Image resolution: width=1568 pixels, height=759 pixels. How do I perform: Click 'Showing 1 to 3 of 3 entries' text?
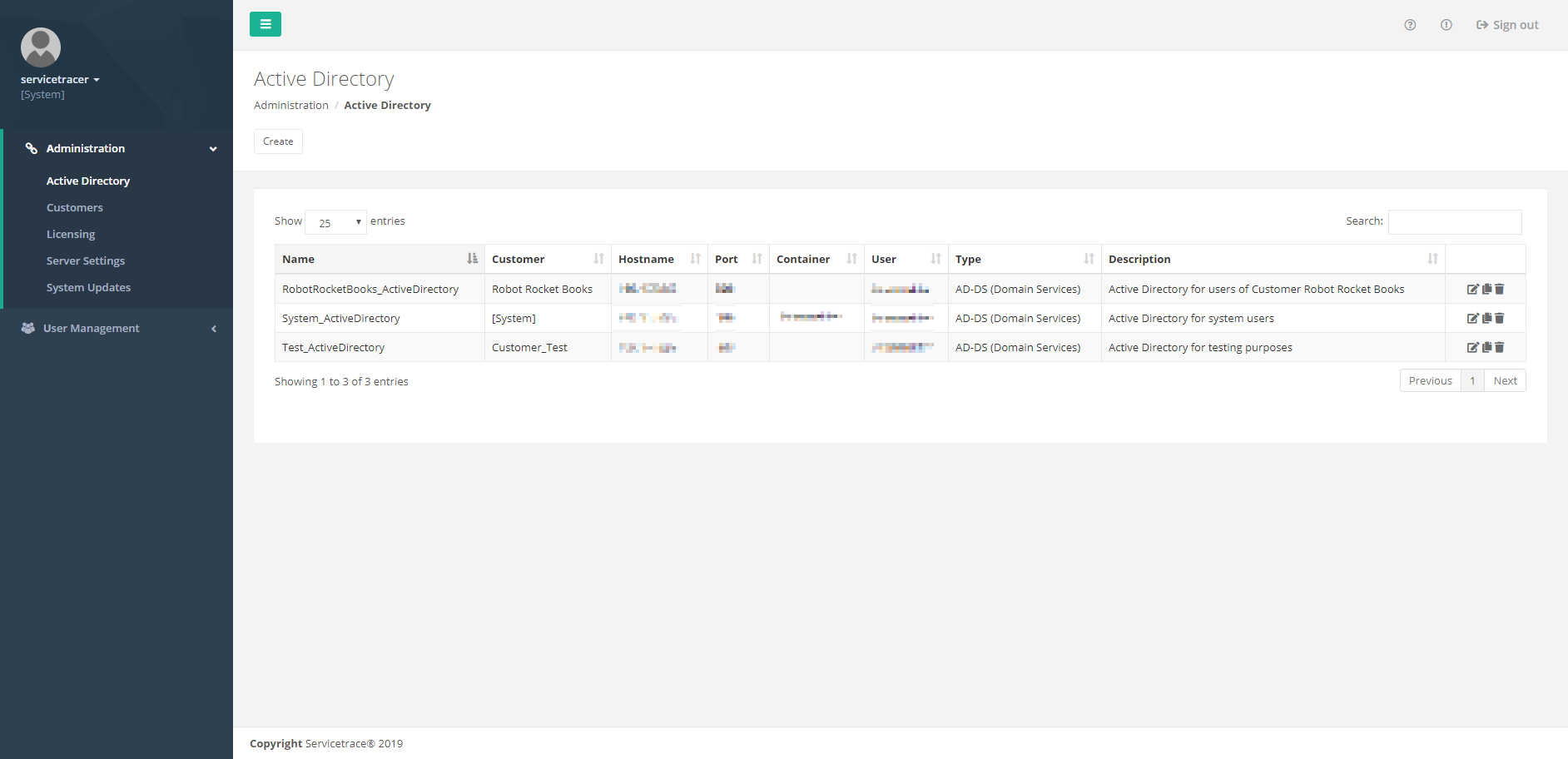click(341, 381)
